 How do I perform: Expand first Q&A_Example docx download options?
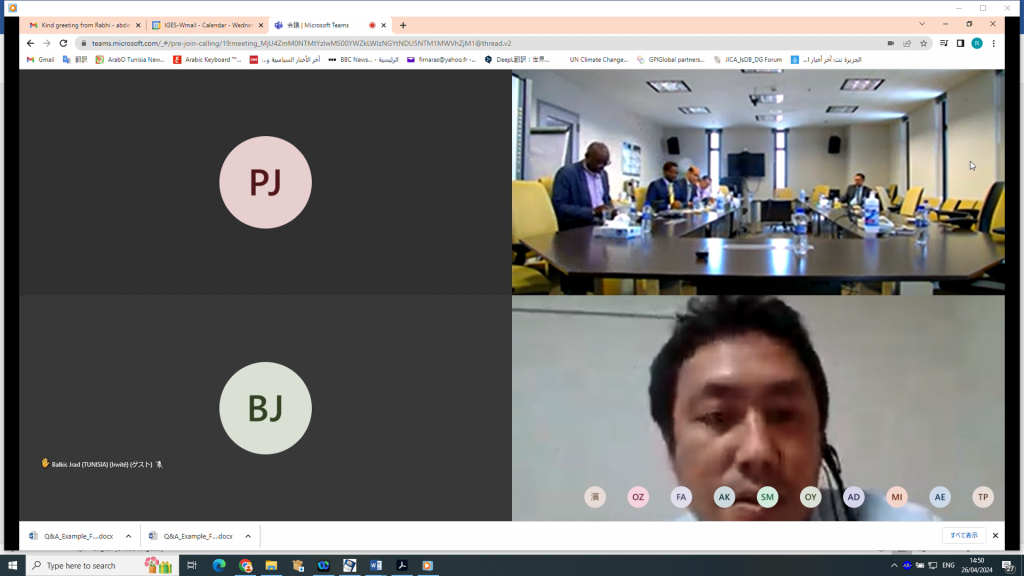128,536
